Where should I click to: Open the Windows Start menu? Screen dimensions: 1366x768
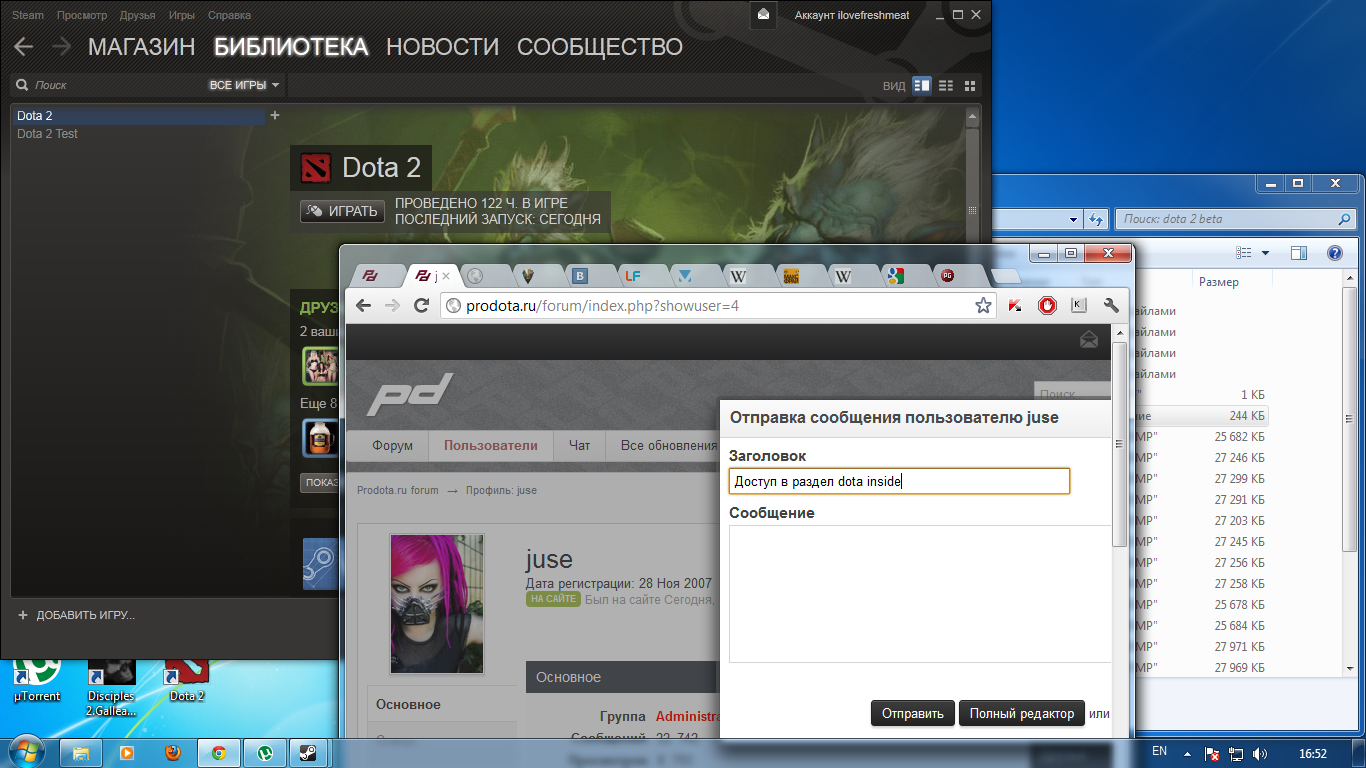[27, 752]
